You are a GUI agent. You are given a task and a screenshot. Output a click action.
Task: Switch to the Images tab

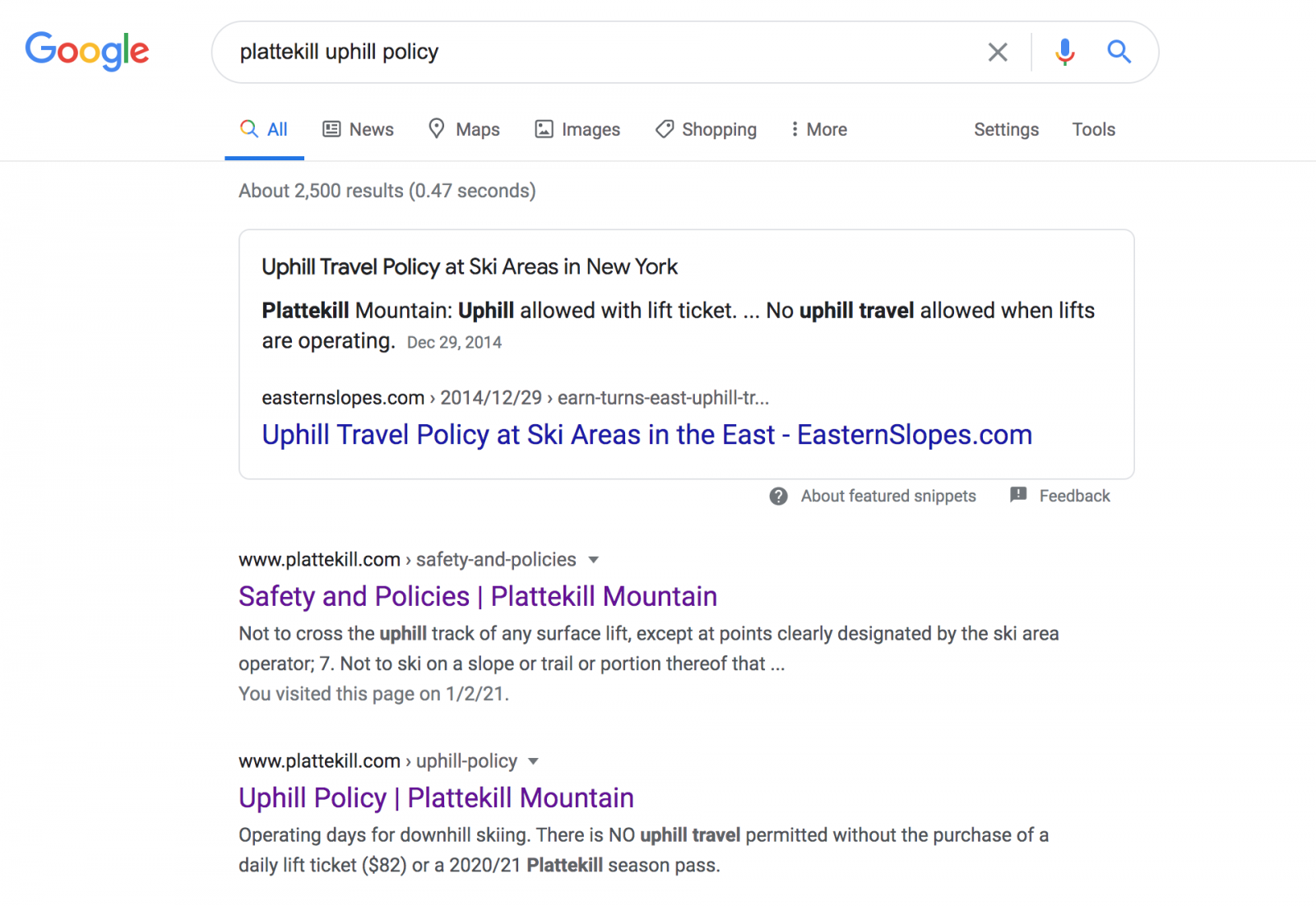click(x=577, y=130)
